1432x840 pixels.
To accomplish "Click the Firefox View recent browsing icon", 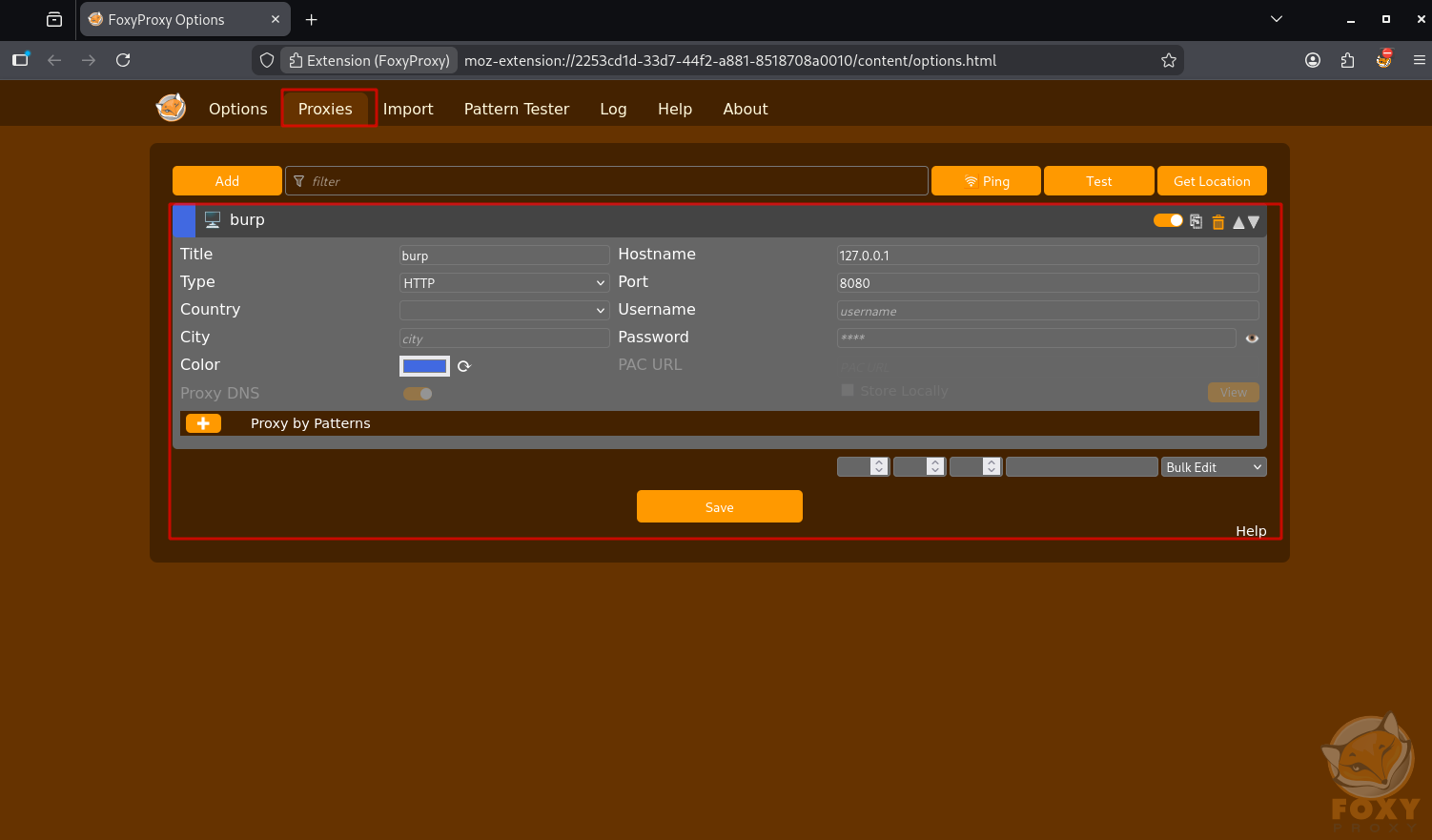I will (54, 19).
